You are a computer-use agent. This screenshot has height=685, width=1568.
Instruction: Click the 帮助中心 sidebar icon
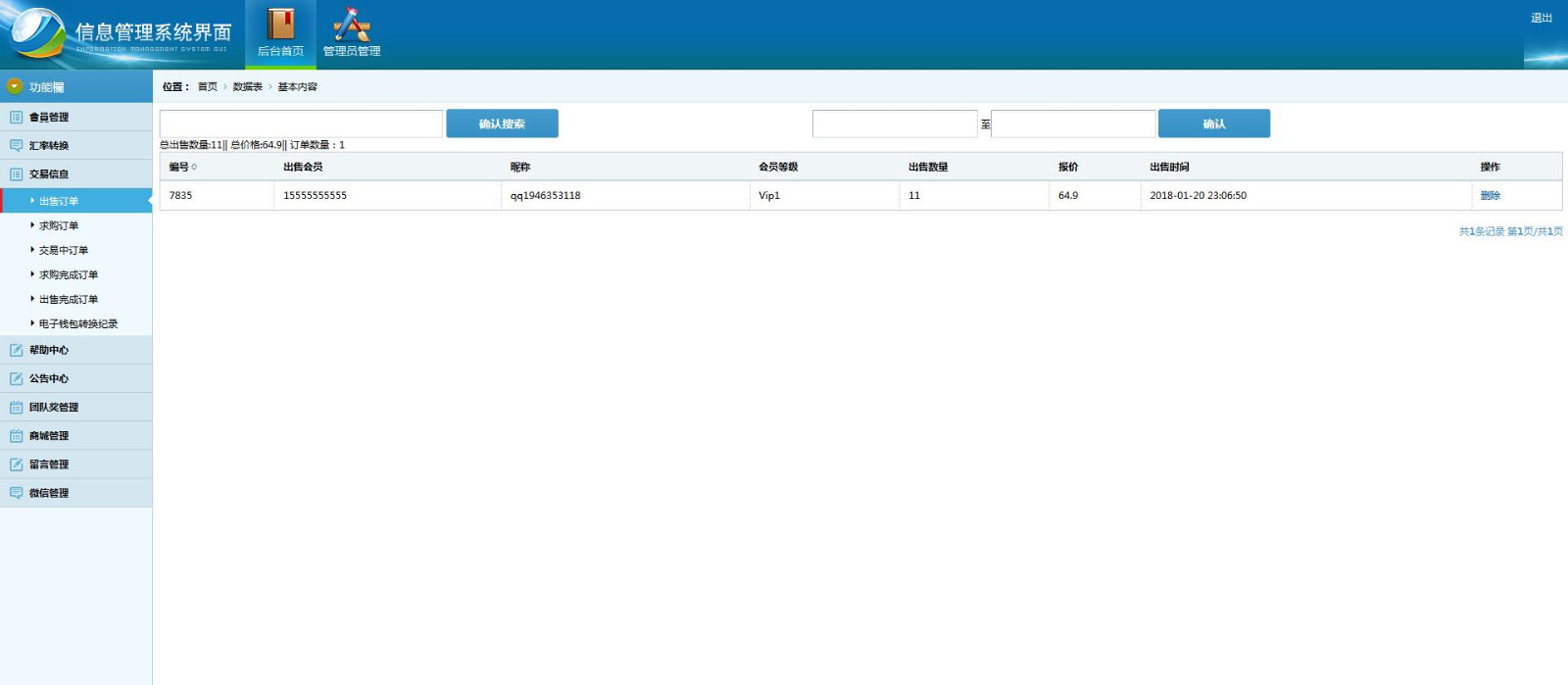(x=16, y=350)
